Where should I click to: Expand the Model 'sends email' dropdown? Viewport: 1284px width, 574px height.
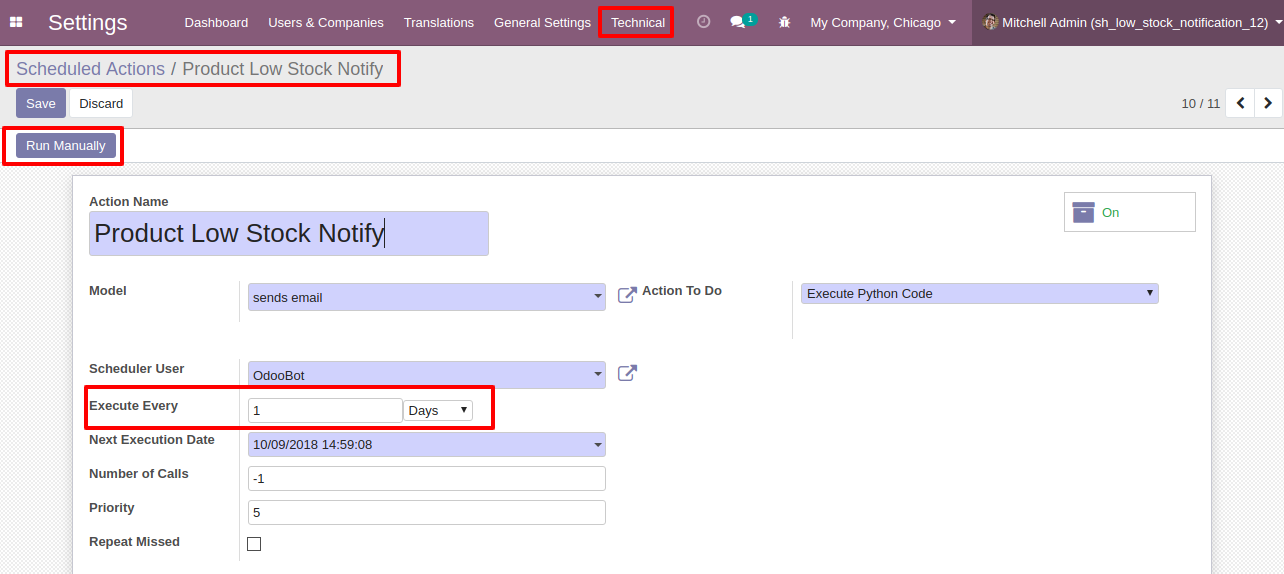click(427, 297)
